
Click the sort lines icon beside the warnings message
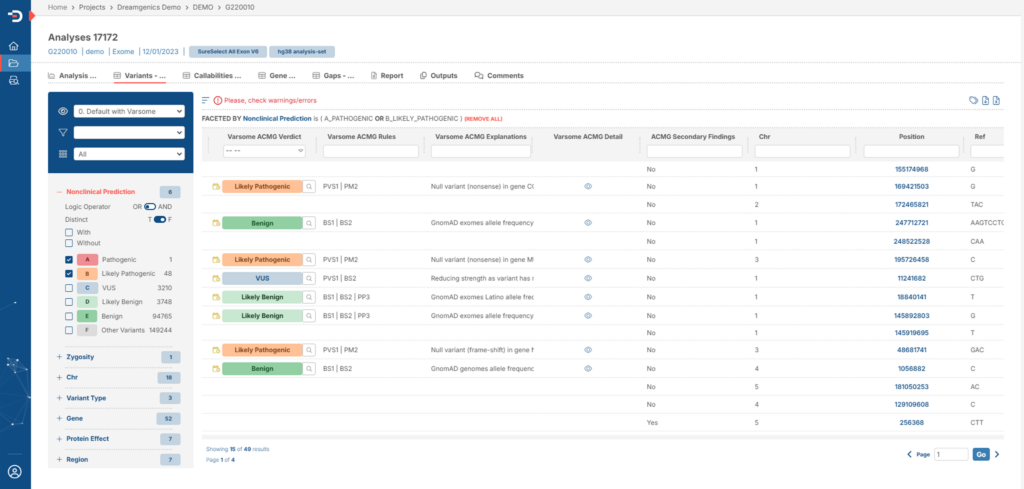206,101
